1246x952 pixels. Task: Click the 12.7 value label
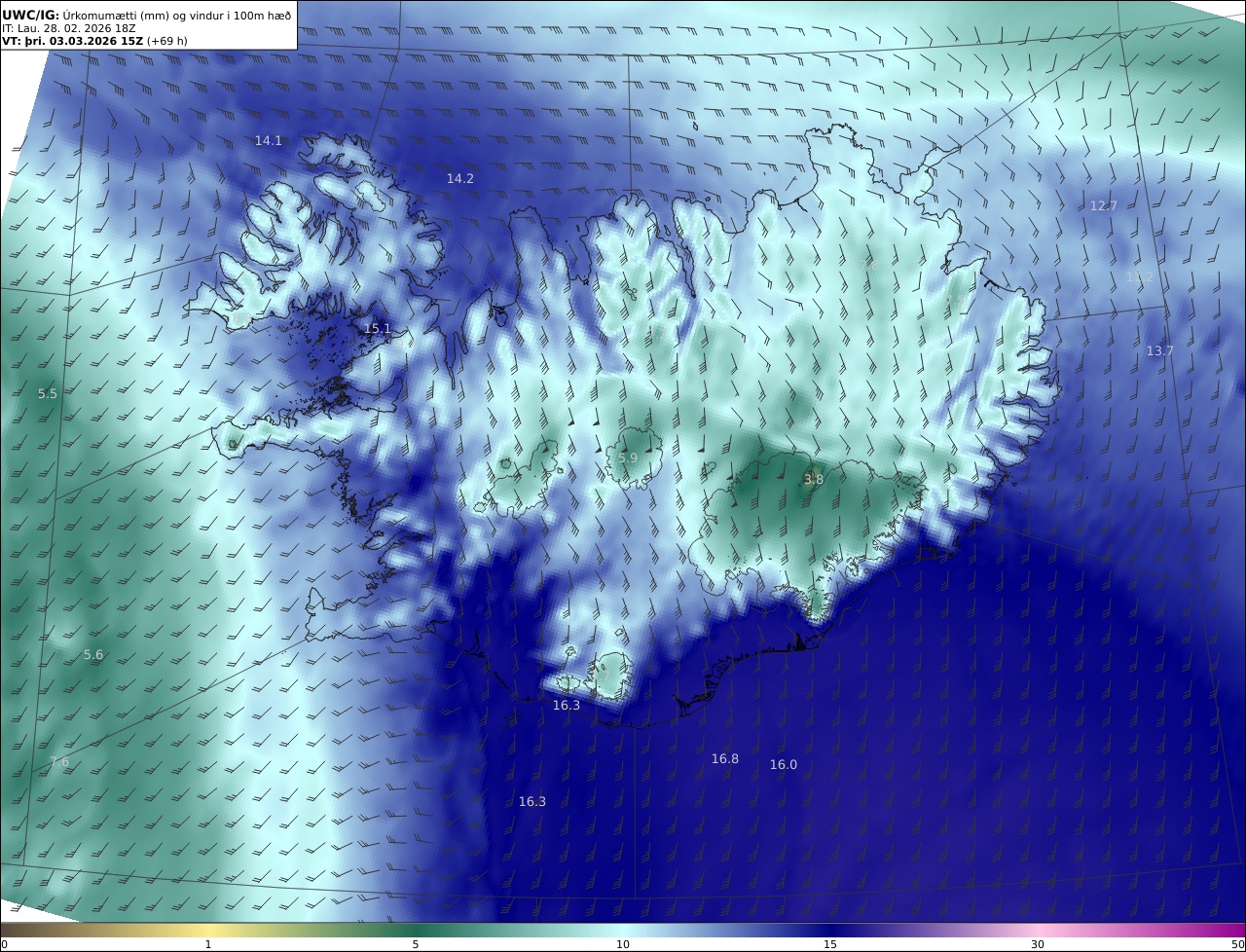tap(1104, 206)
